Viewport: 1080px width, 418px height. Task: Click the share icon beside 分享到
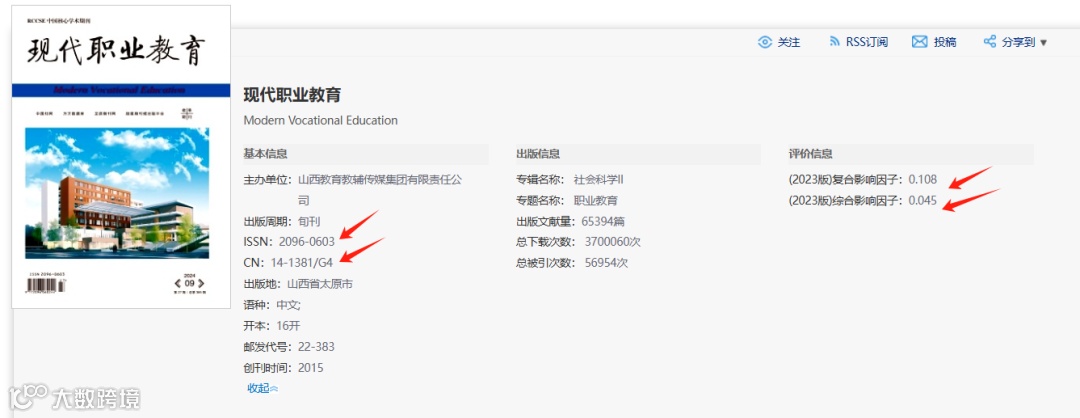coord(990,42)
